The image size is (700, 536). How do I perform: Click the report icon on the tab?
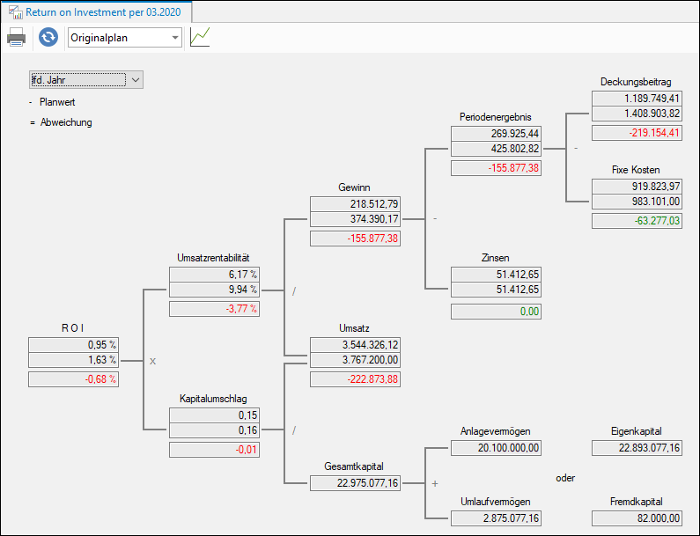tap(16, 12)
